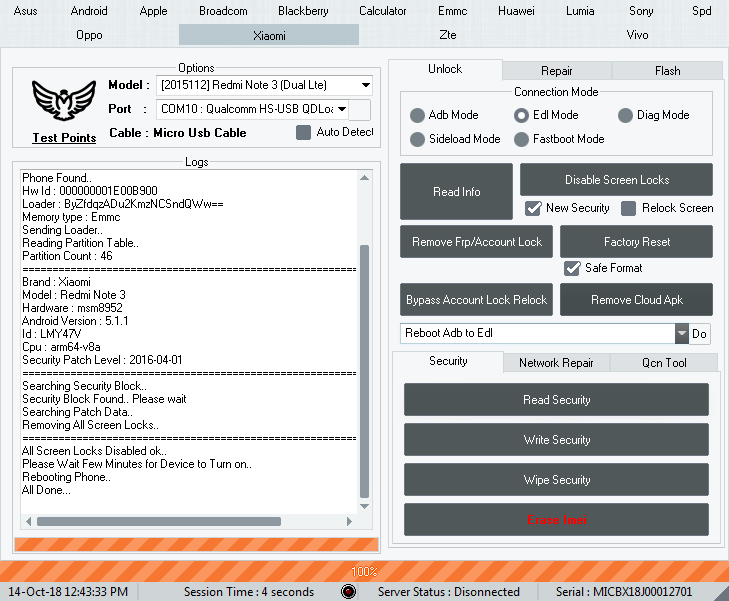The width and height of the screenshot is (729, 601).
Task: Click the red Erase Imei button
Action: 557,520
